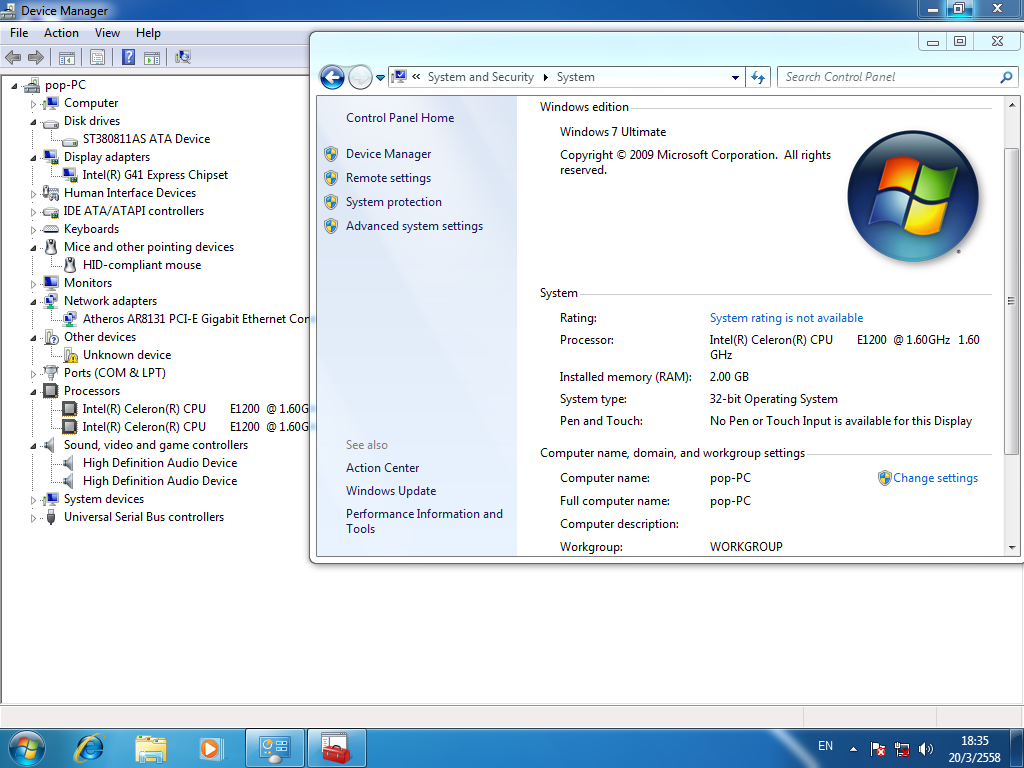Open the File menu in Device Manager
Image resolution: width=1024 pixels, height=768 pixels.
tap(19, 33)
